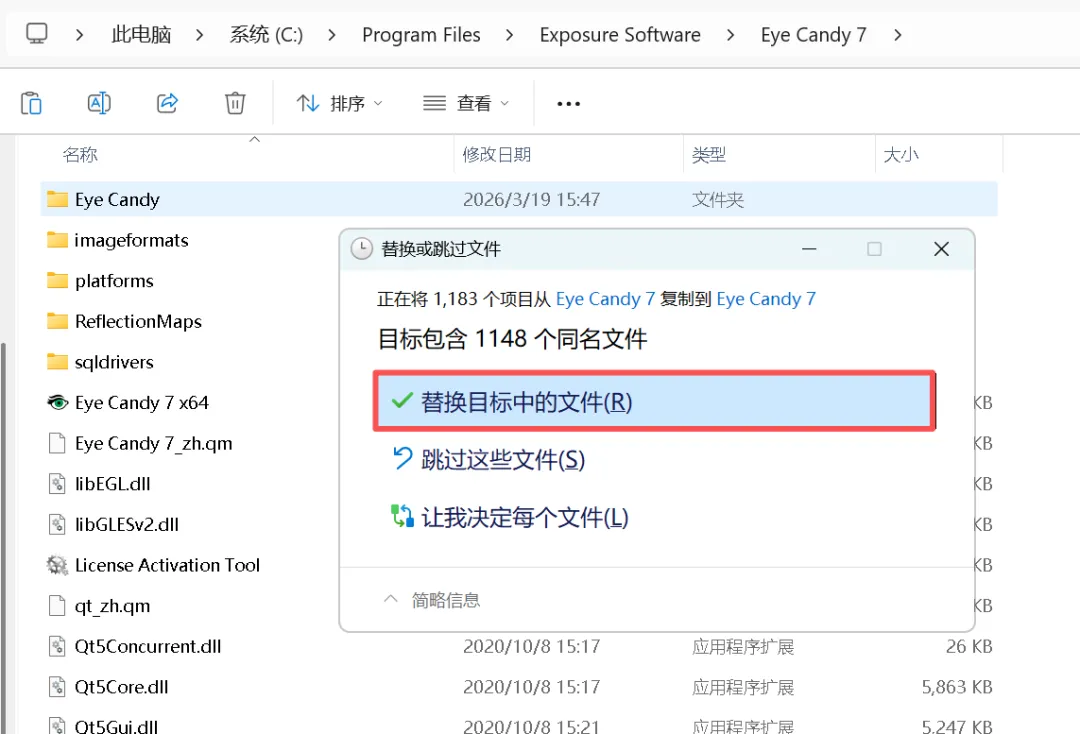1080x734 pixels.
Task: Click the blue skip arrow icon
Action: click(402, 459)
